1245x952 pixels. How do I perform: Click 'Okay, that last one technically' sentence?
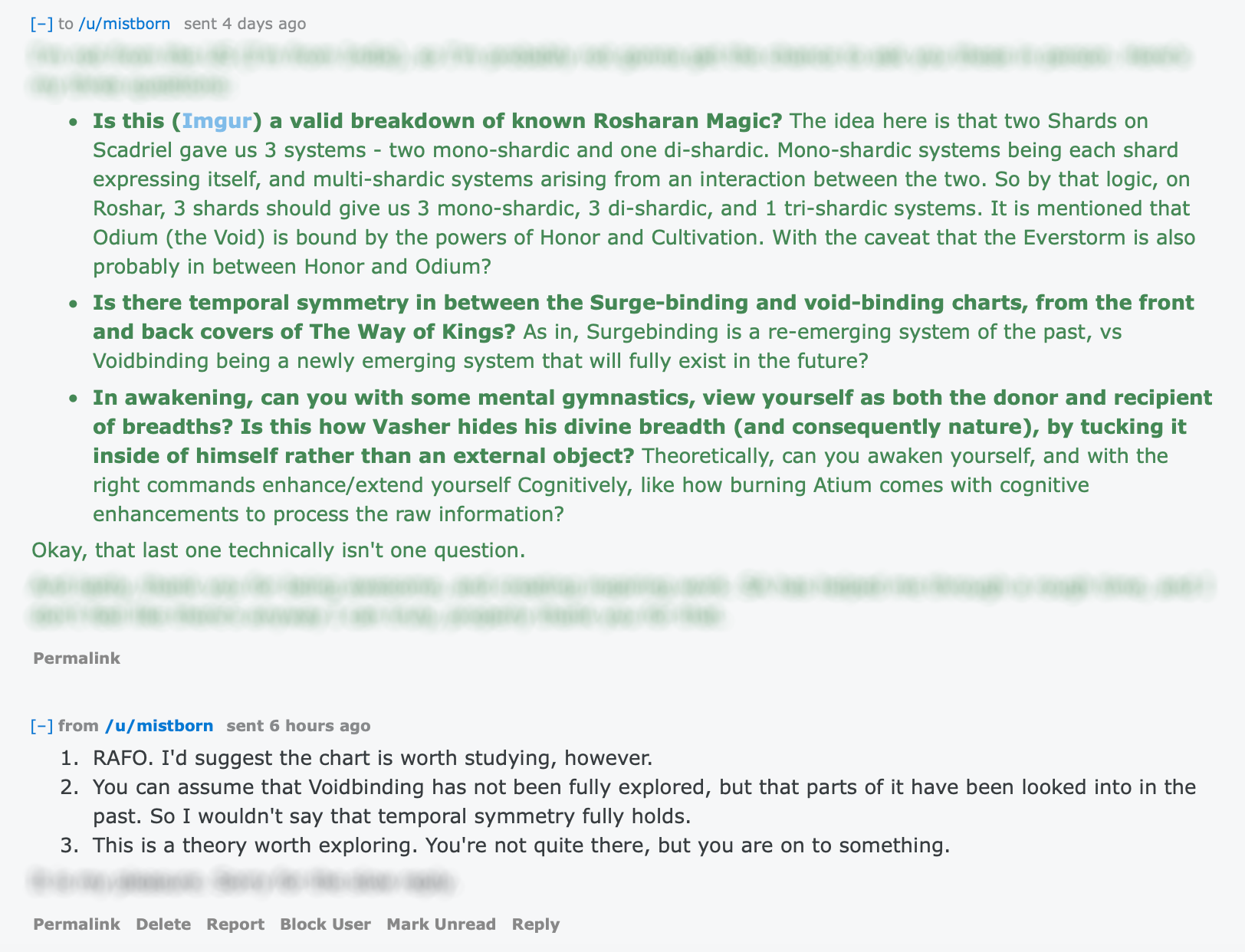click(278, 551)
